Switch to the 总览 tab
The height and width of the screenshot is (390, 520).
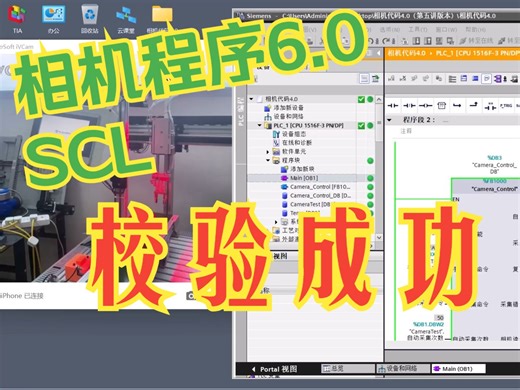pyautogui.click(x=348, y=368)
